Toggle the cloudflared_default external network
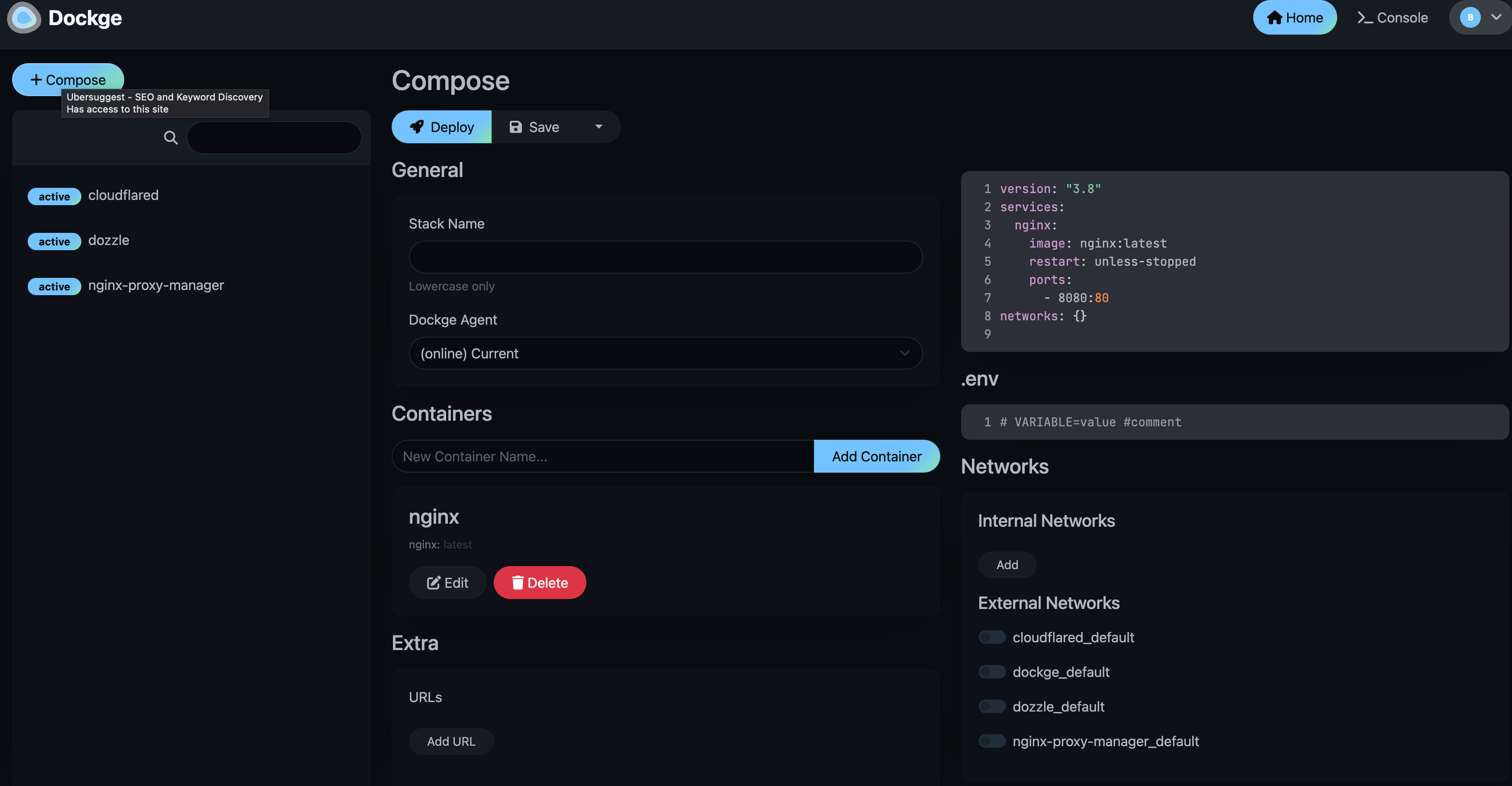Viewport: 1512px width, 786px height. (990, 636)
